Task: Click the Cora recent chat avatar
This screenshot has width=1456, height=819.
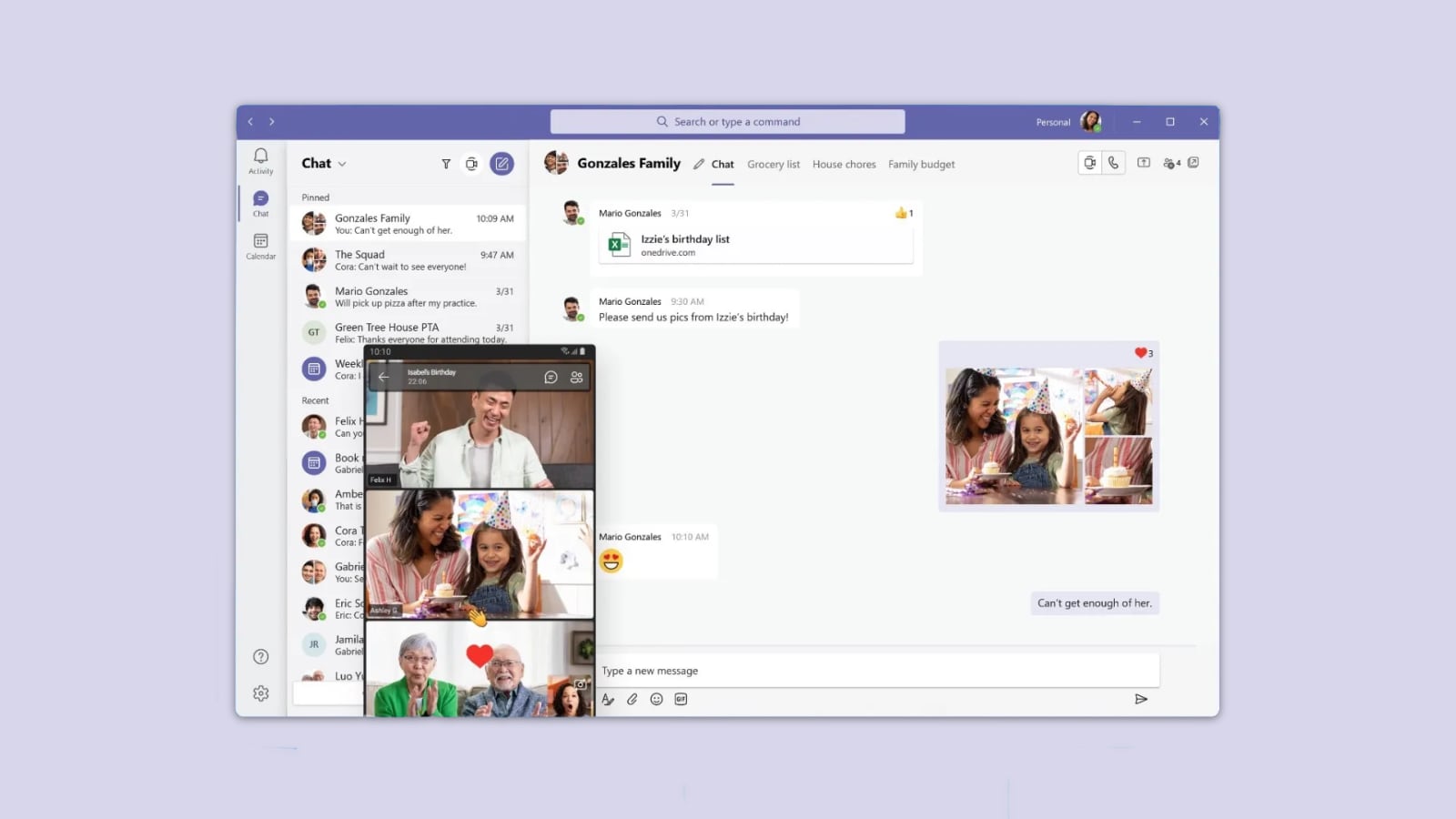Action: pyautogui.click(x=314, y=535)
